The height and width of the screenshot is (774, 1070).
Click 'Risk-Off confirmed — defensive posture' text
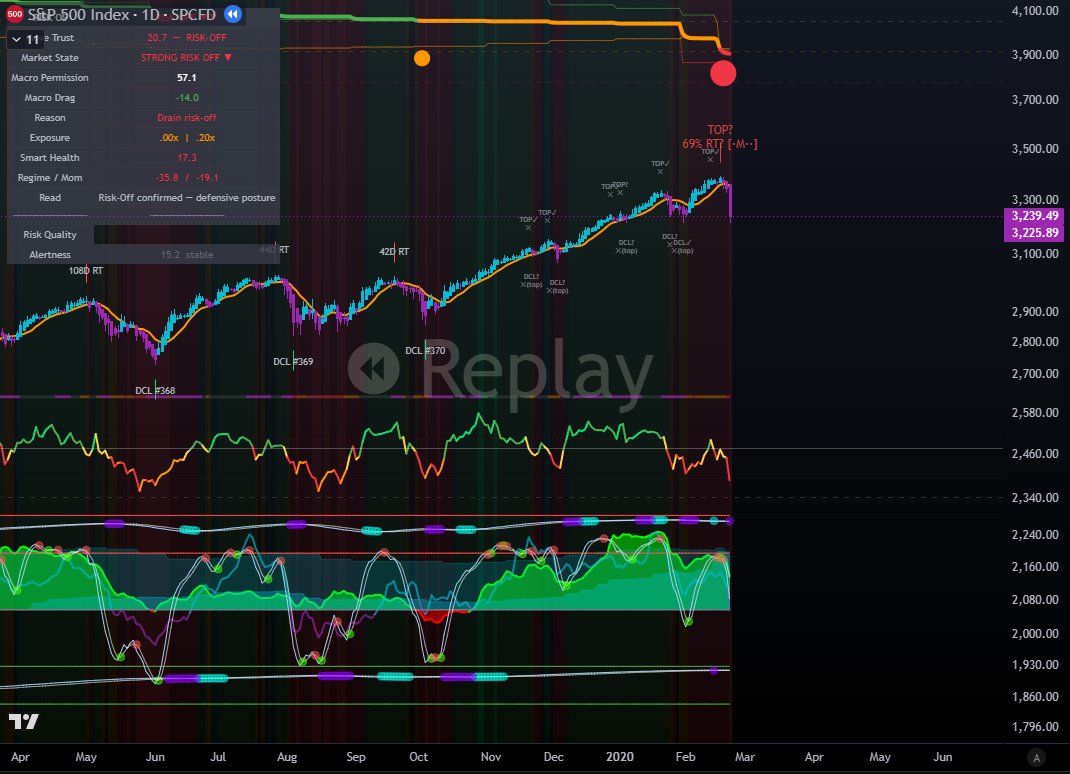click(186, 197)
